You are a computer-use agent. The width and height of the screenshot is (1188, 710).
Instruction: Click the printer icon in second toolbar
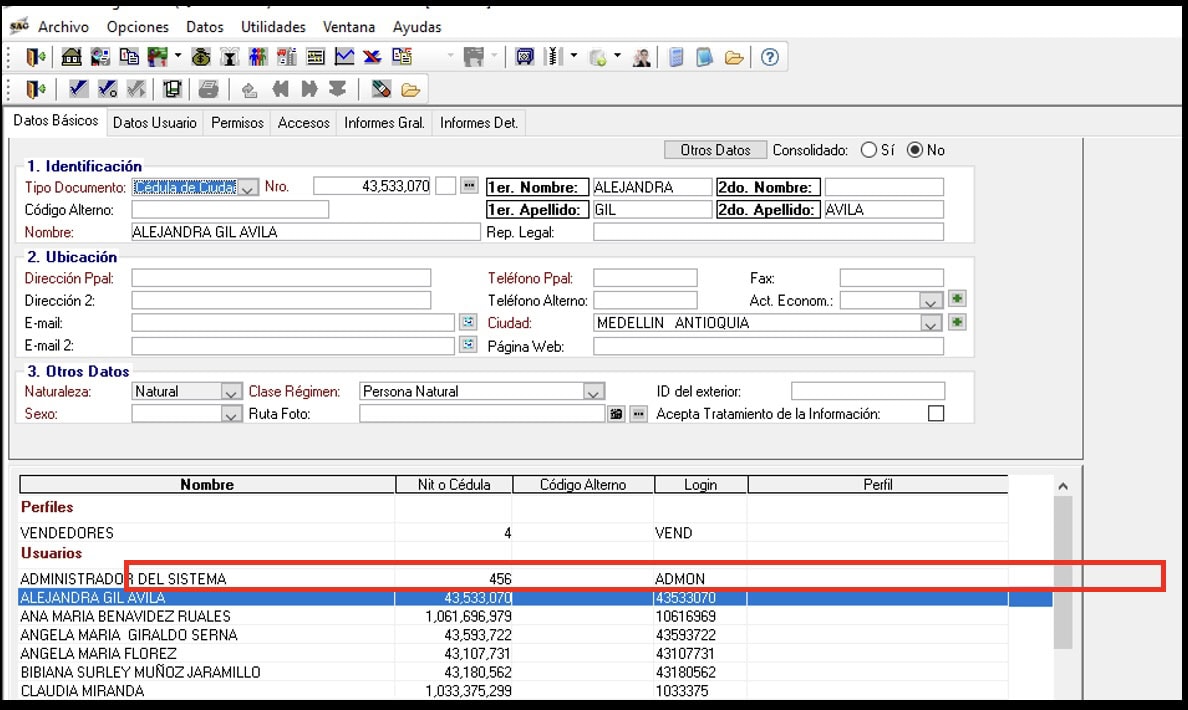pyautogui.click(x=208, y=89)
